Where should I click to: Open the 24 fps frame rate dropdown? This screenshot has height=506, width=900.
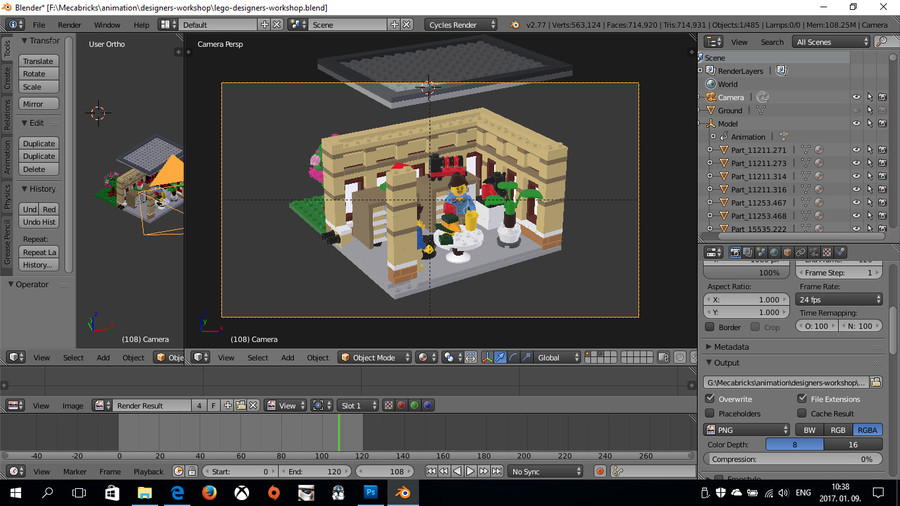click(839, 299)
